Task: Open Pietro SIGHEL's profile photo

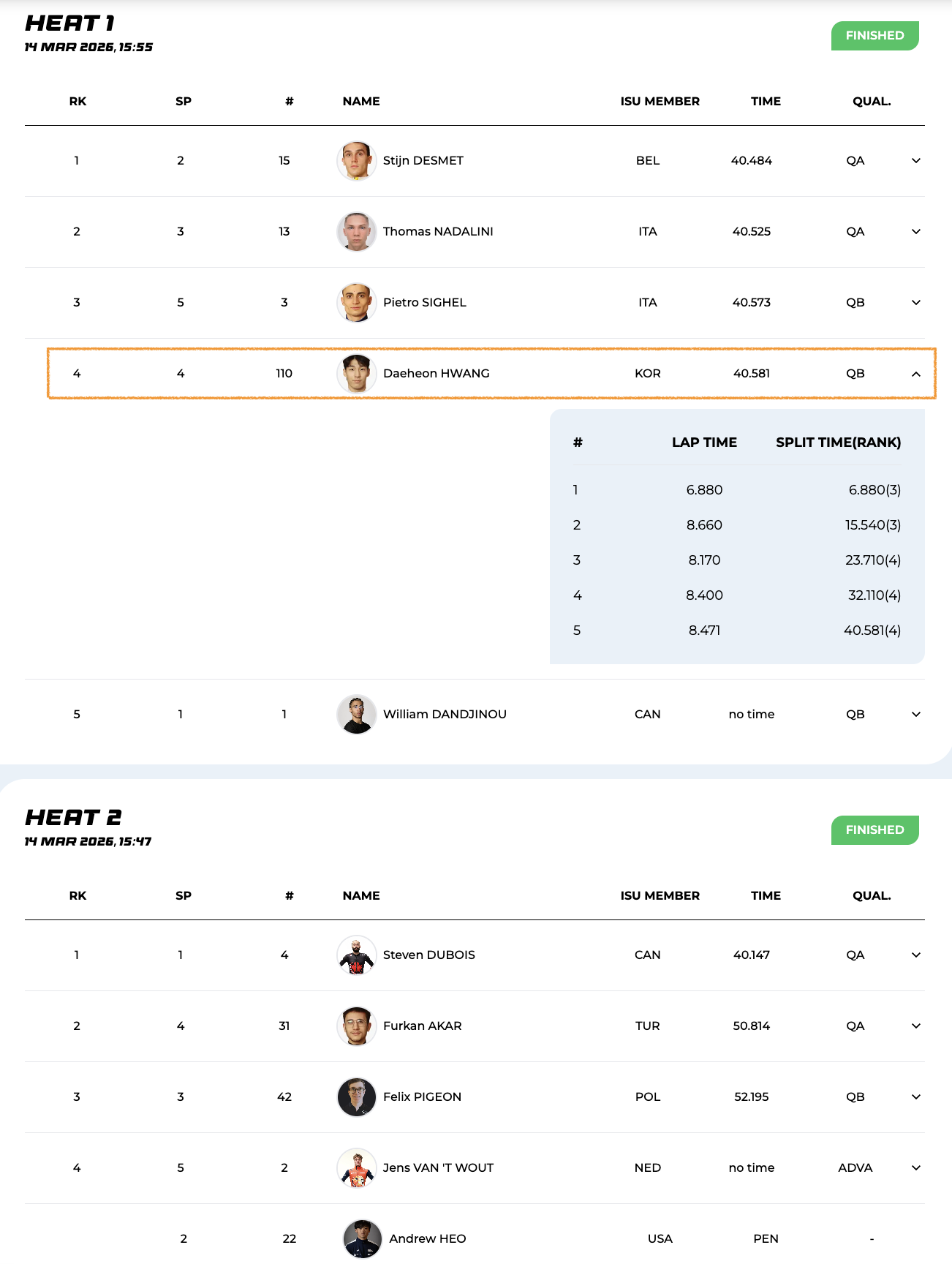Action: [x=357, y=303]
